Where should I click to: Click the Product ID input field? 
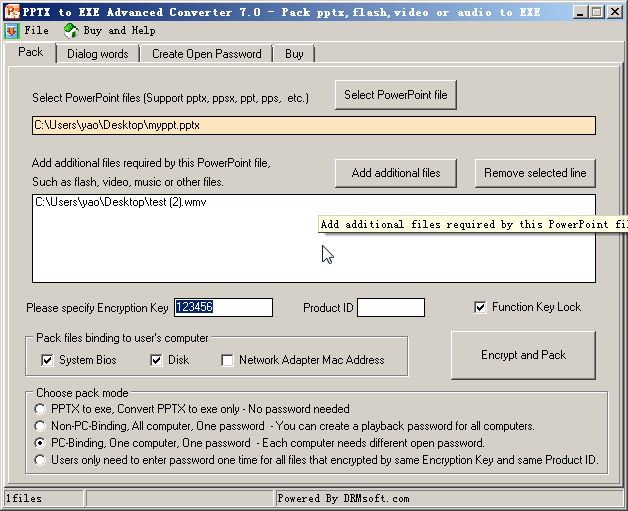pyautogui.click(x=391, y=308)
